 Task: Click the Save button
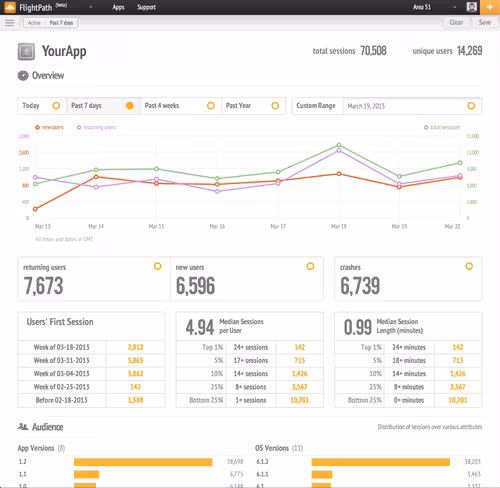tap(484, 22)
